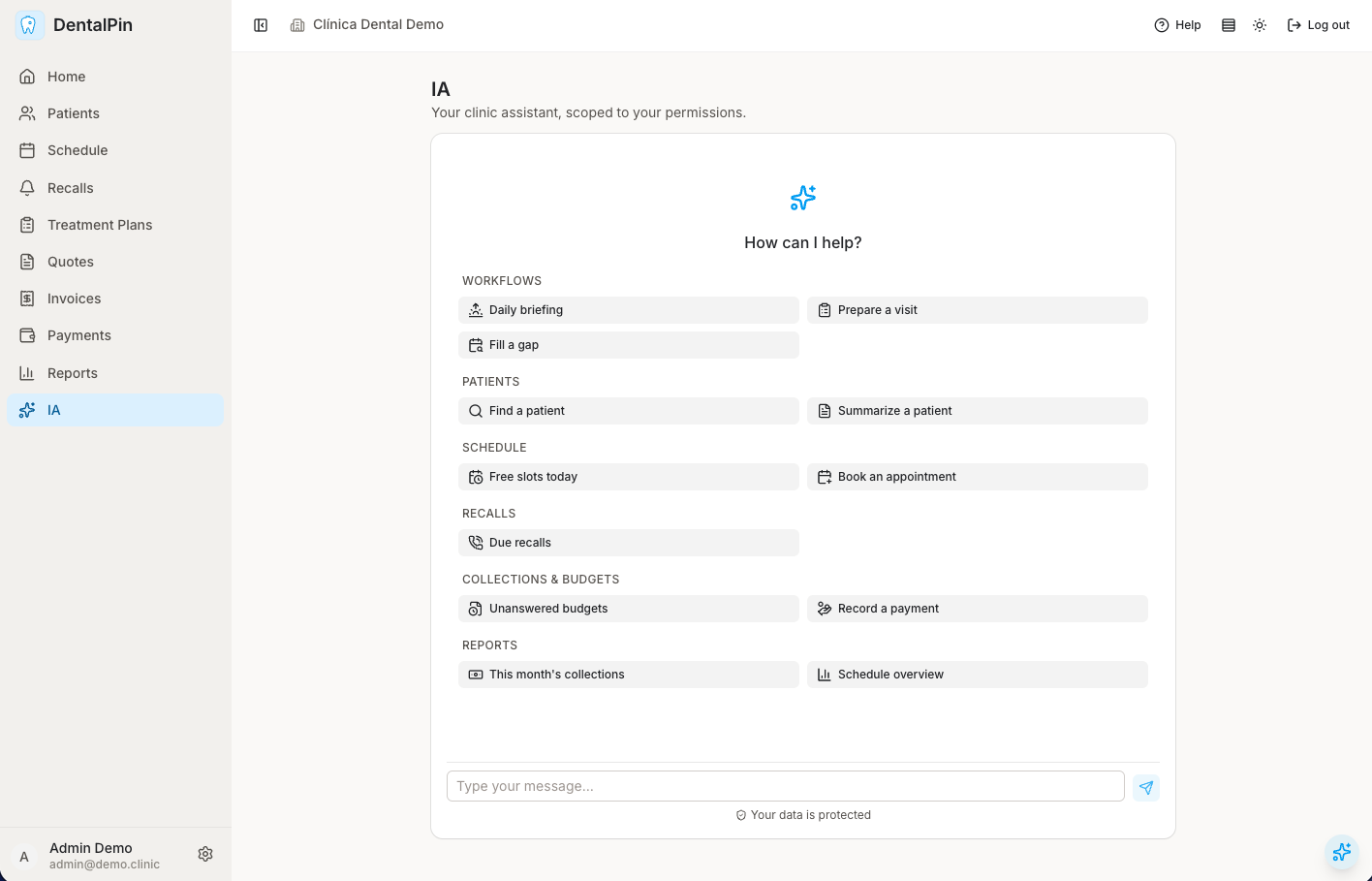This screenshot has height=881, width=1372.
Task: Choose the Book an appointment suggestion
Action: (978, 477)
